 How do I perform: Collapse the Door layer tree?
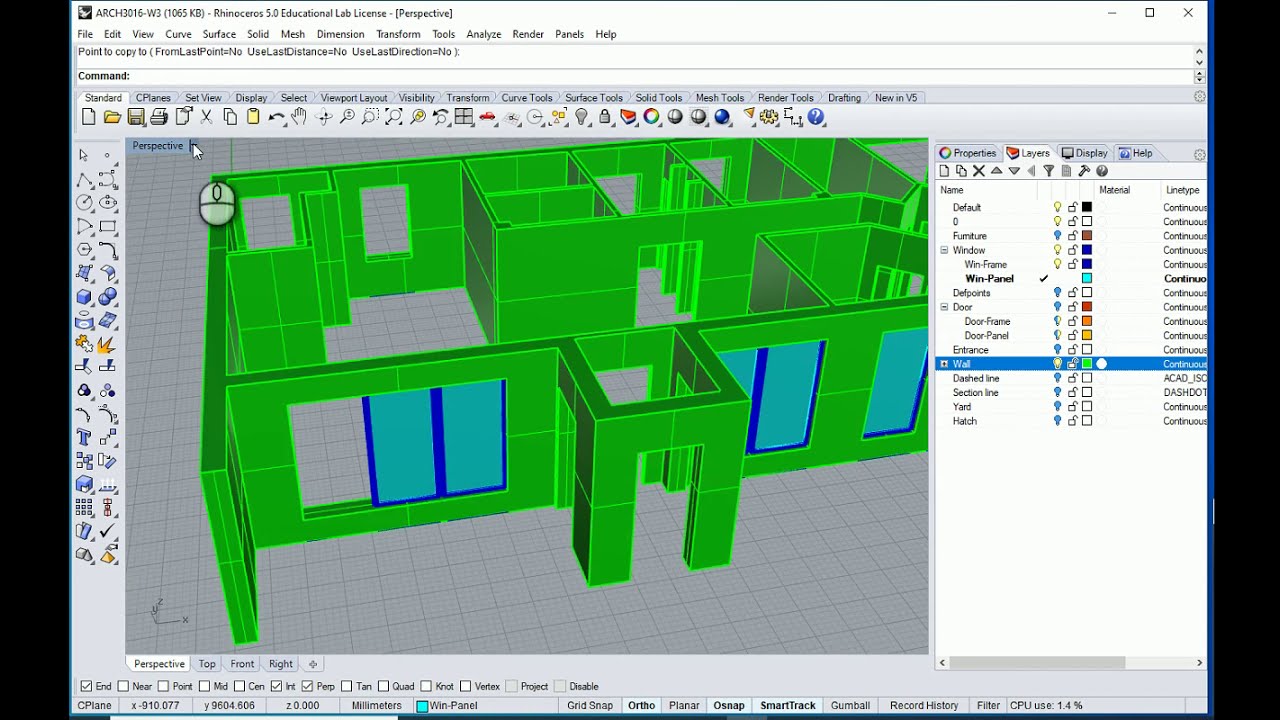pos(944,307)
